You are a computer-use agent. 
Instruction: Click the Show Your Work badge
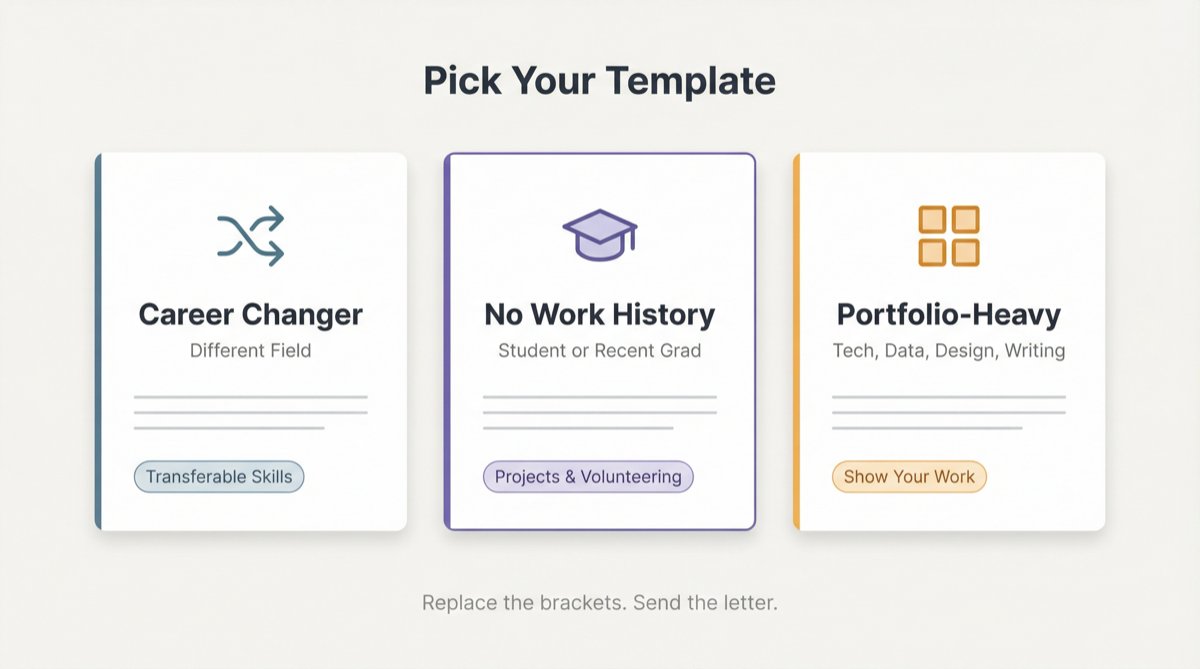click(908, 476)
